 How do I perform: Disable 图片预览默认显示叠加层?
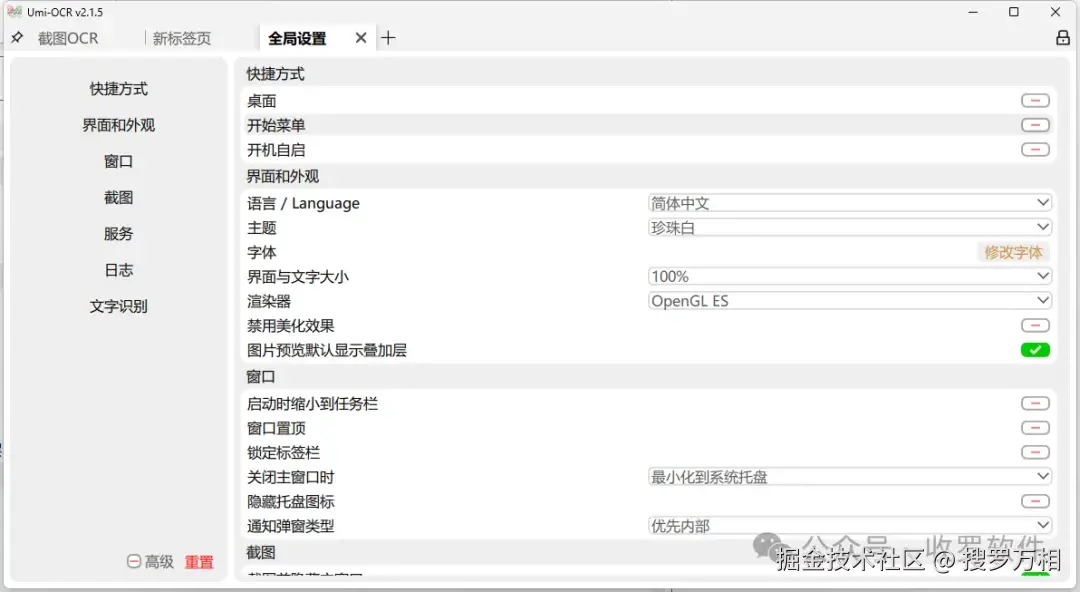[1035, 349]
